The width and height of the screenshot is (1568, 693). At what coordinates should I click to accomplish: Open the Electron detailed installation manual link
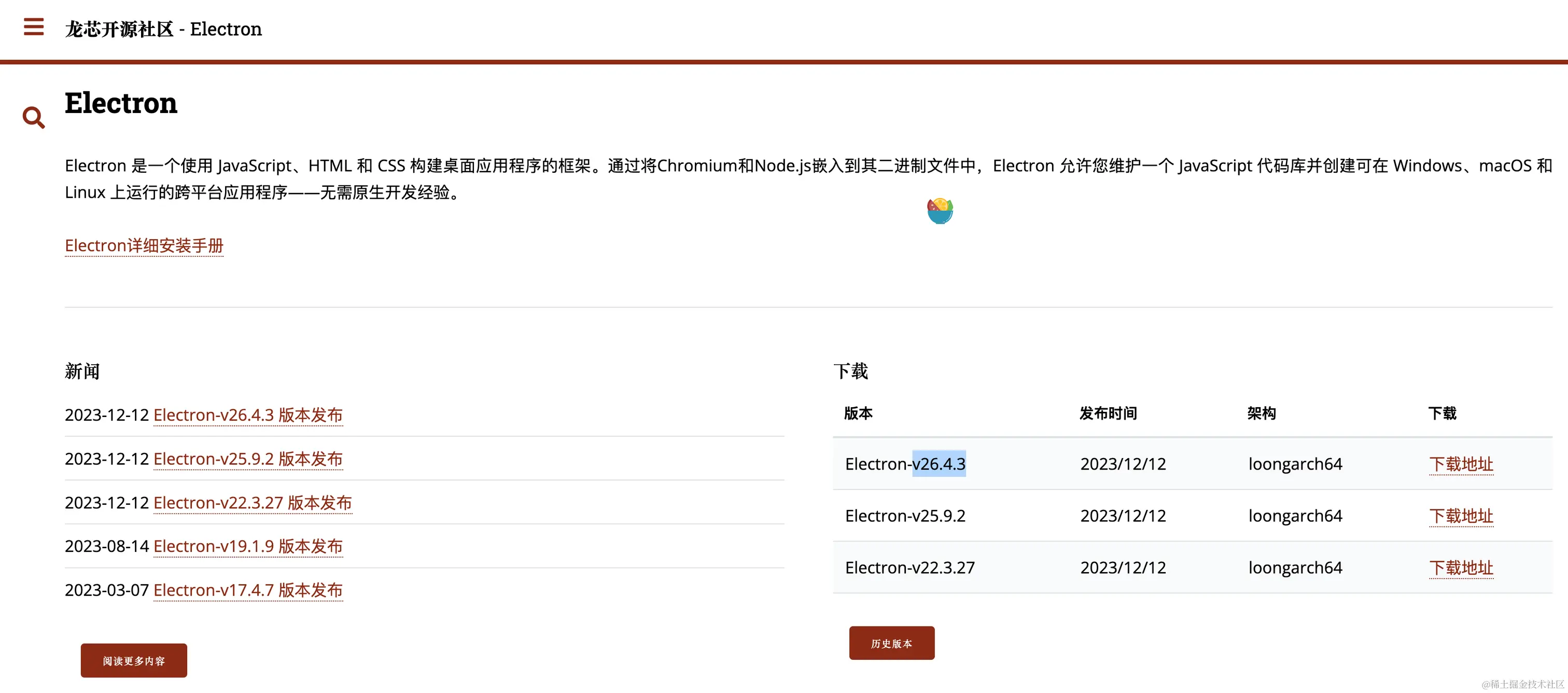tap(144, 245)
